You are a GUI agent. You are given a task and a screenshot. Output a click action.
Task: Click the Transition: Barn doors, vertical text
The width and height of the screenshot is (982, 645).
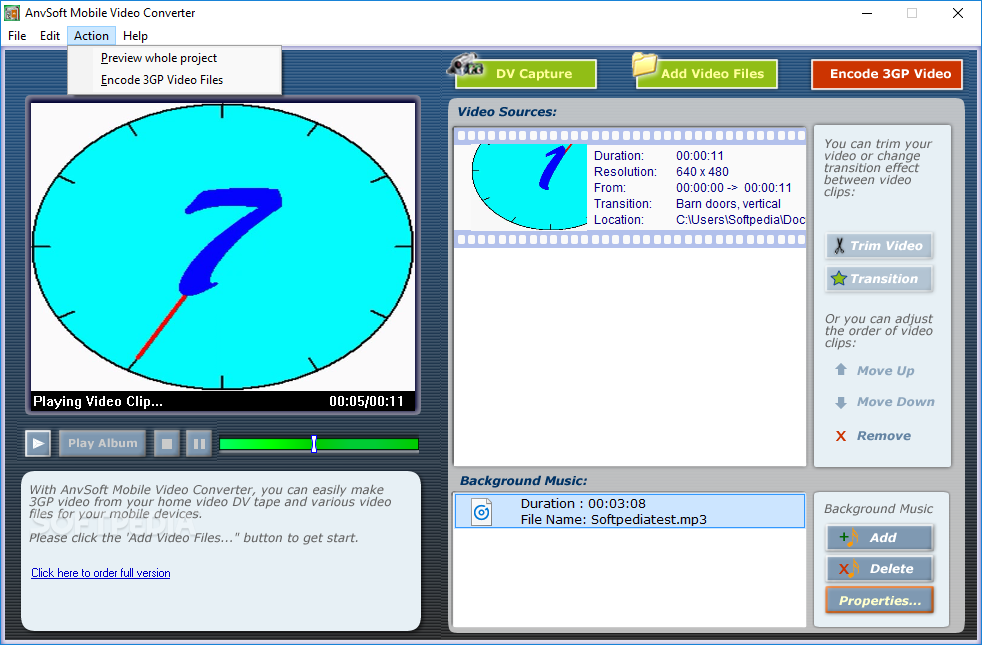687,204
